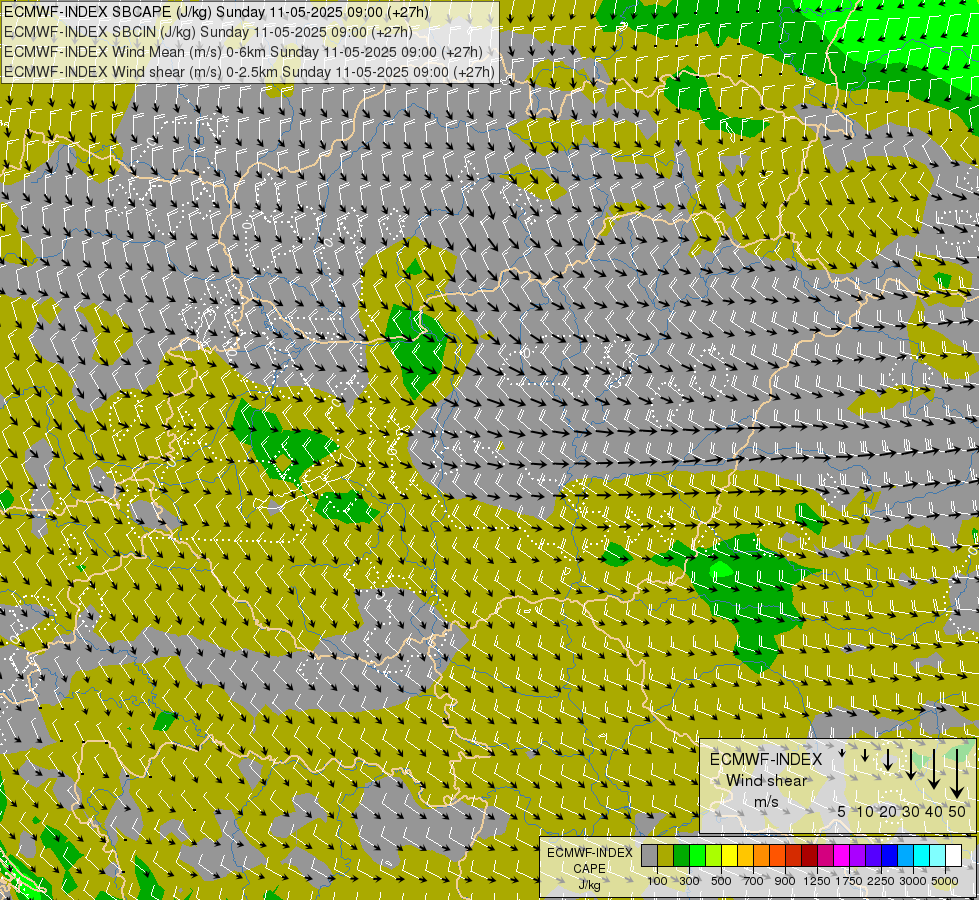Image resolution: width=979 pixels, height=900 pixels.
Task: Click the 5000 label on CAPE scale
Action: click(x=945, y=881)
